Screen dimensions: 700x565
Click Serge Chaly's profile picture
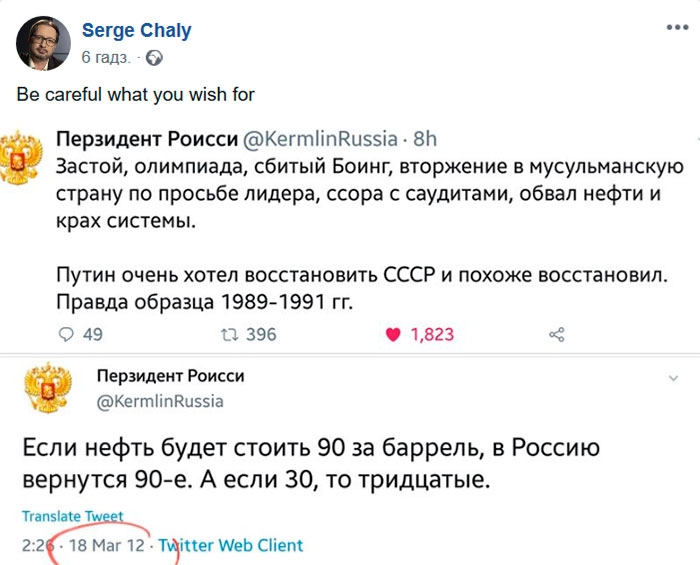tap(43, 43)
